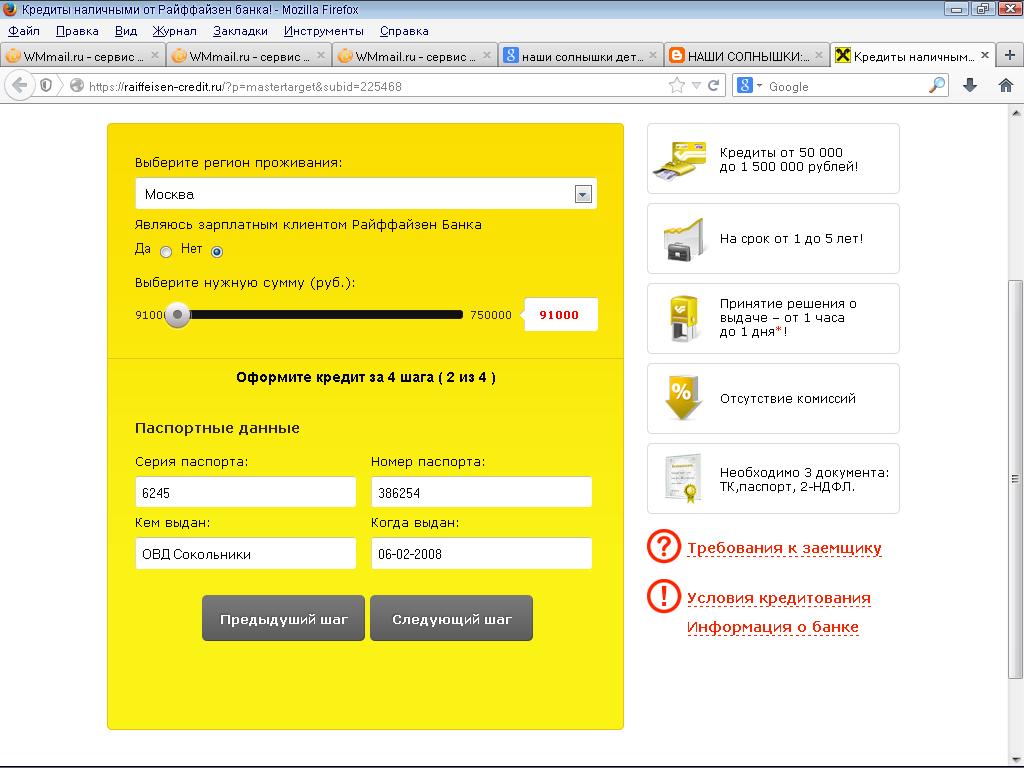
Task: Close the 'НАШИ СОЛНЫШКИ' Blogger tab
Action: click(818, 56)
